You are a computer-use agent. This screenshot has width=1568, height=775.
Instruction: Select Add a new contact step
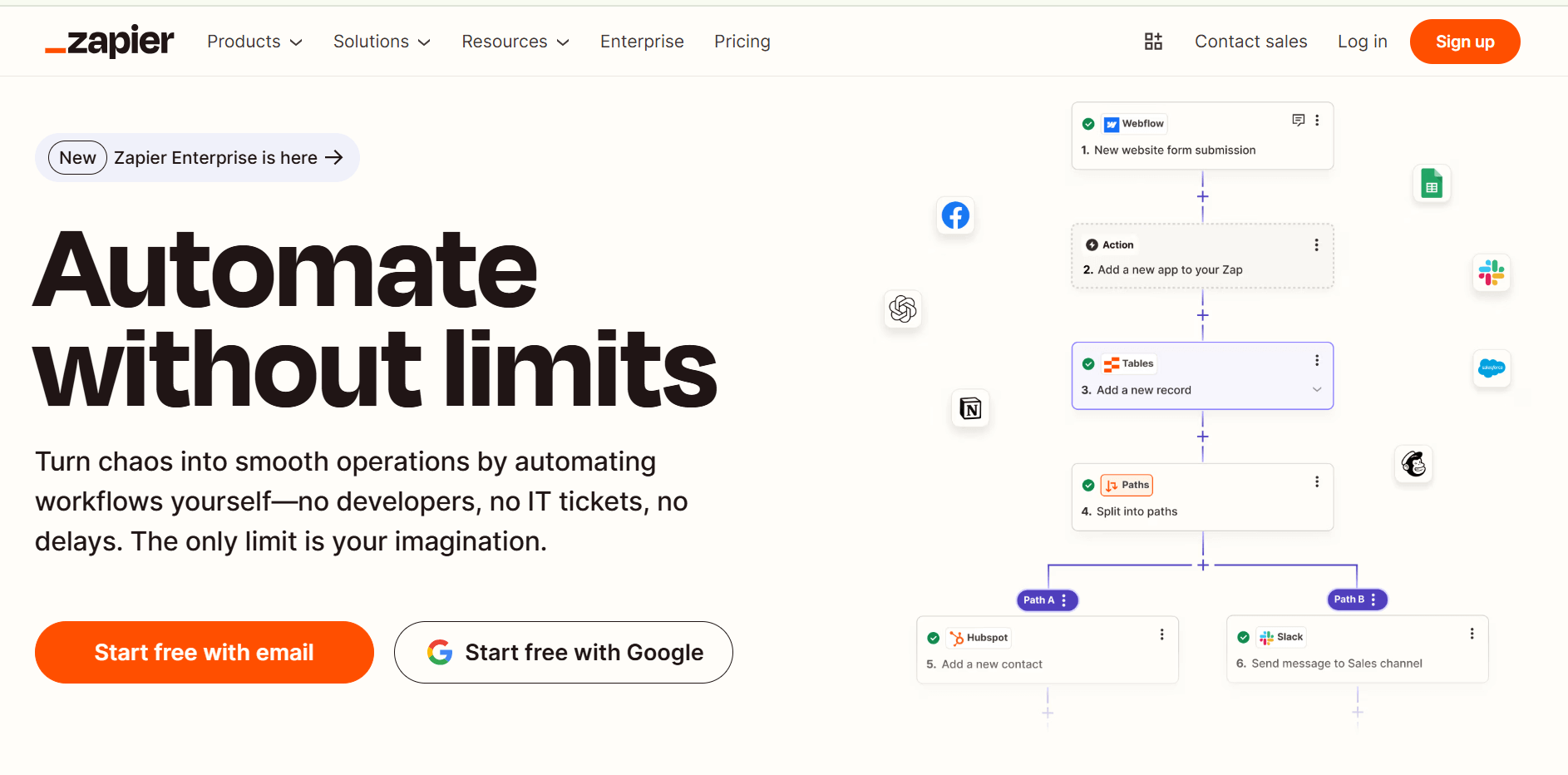tap(1048, 650)
